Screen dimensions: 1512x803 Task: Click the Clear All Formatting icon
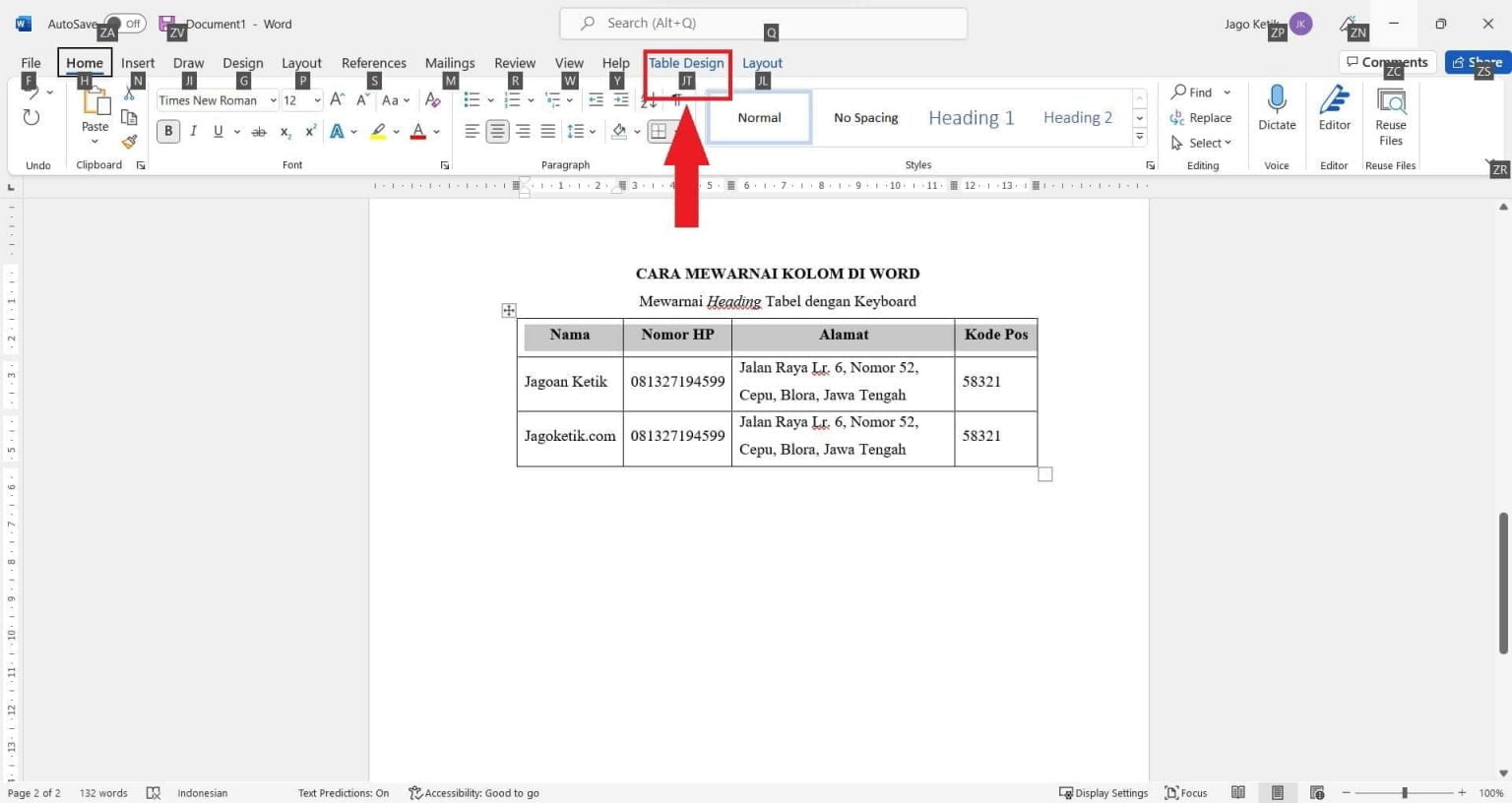(433, 99)
